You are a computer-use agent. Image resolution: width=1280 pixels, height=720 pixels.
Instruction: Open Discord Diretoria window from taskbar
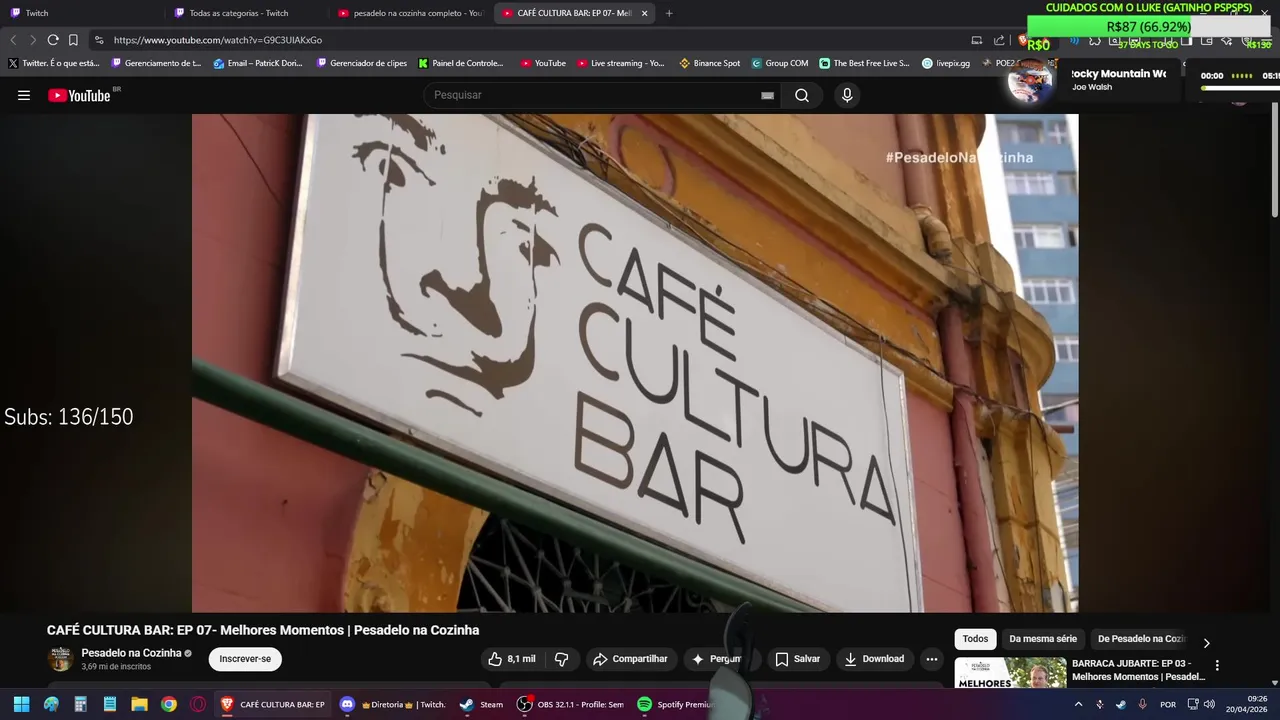(393, 704)
